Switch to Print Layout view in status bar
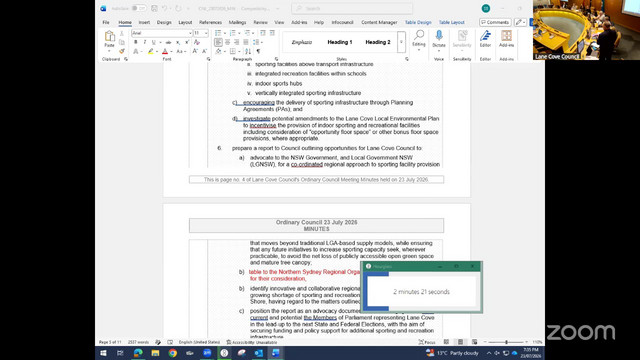Viewport: 640px width, 360px height. pyautogui.click(x=460, y=342)
